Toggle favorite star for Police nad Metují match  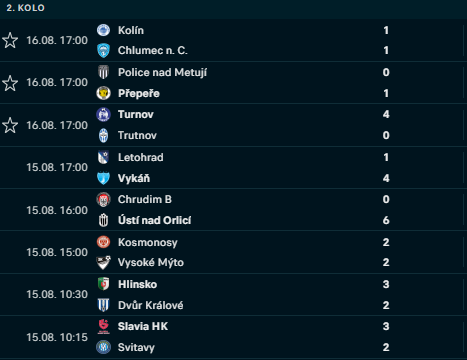click(10, 83)
